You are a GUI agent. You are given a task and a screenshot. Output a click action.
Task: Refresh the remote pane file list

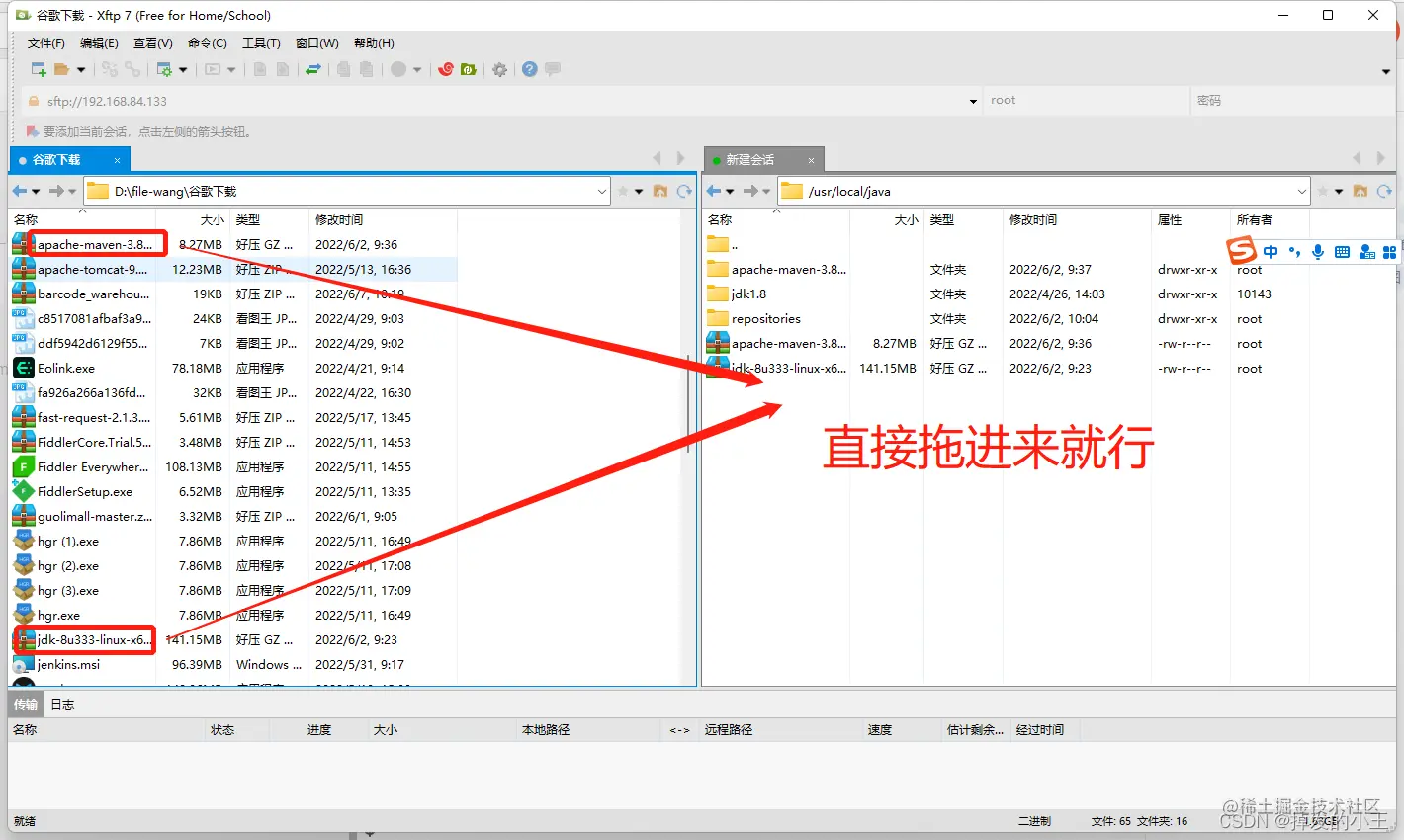coord(1384,191)
